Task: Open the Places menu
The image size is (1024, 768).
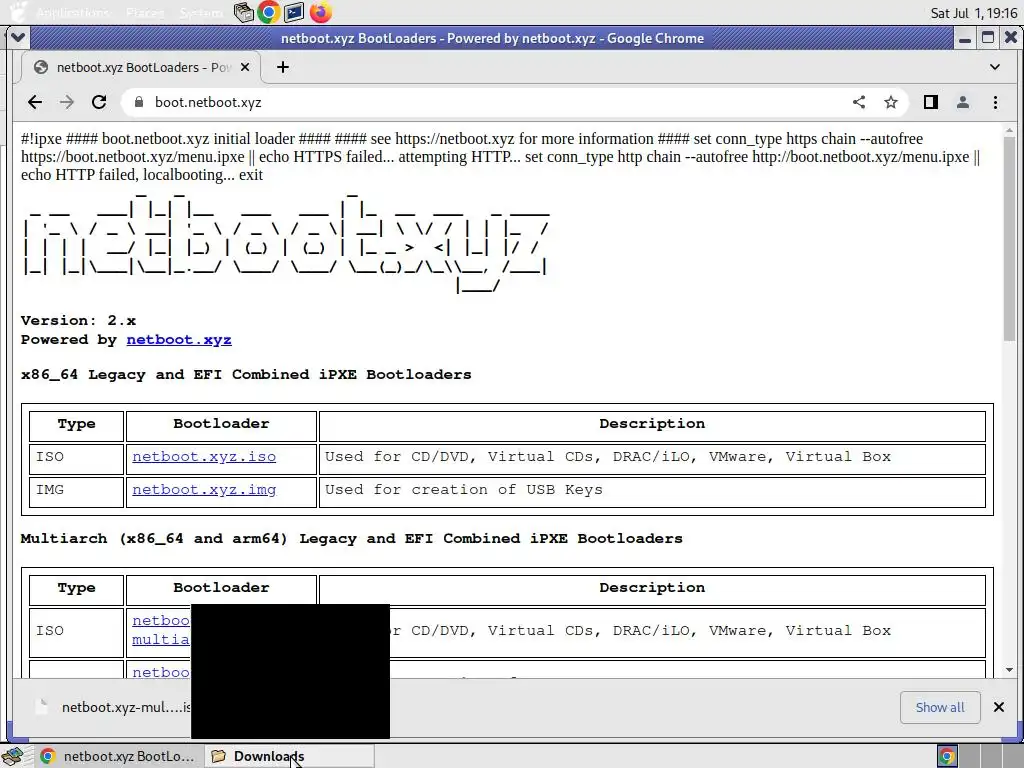Action: point(146,12)
